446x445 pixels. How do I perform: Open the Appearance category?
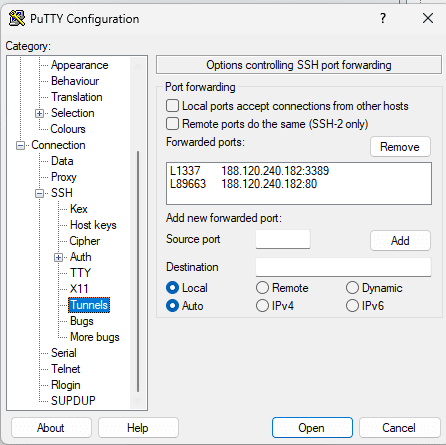tap(80, 65)
